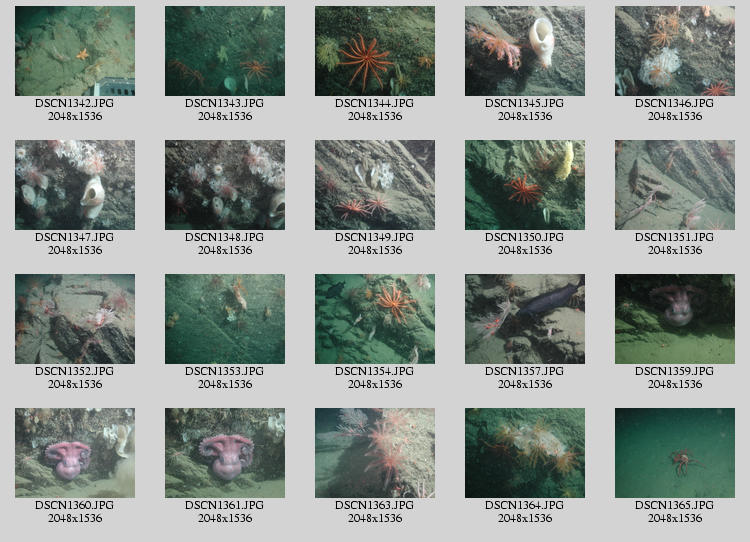This screenshot has width=750, height=542.
Task: Click the filename text DSCN1351.JPG
Action: tap(674, 237)
